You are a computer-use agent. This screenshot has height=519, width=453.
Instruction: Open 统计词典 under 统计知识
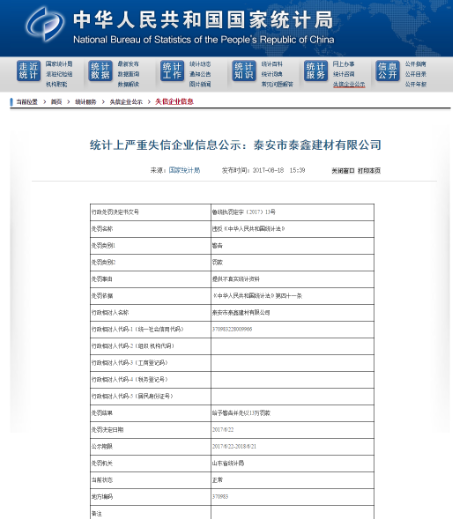pos(272,74)
